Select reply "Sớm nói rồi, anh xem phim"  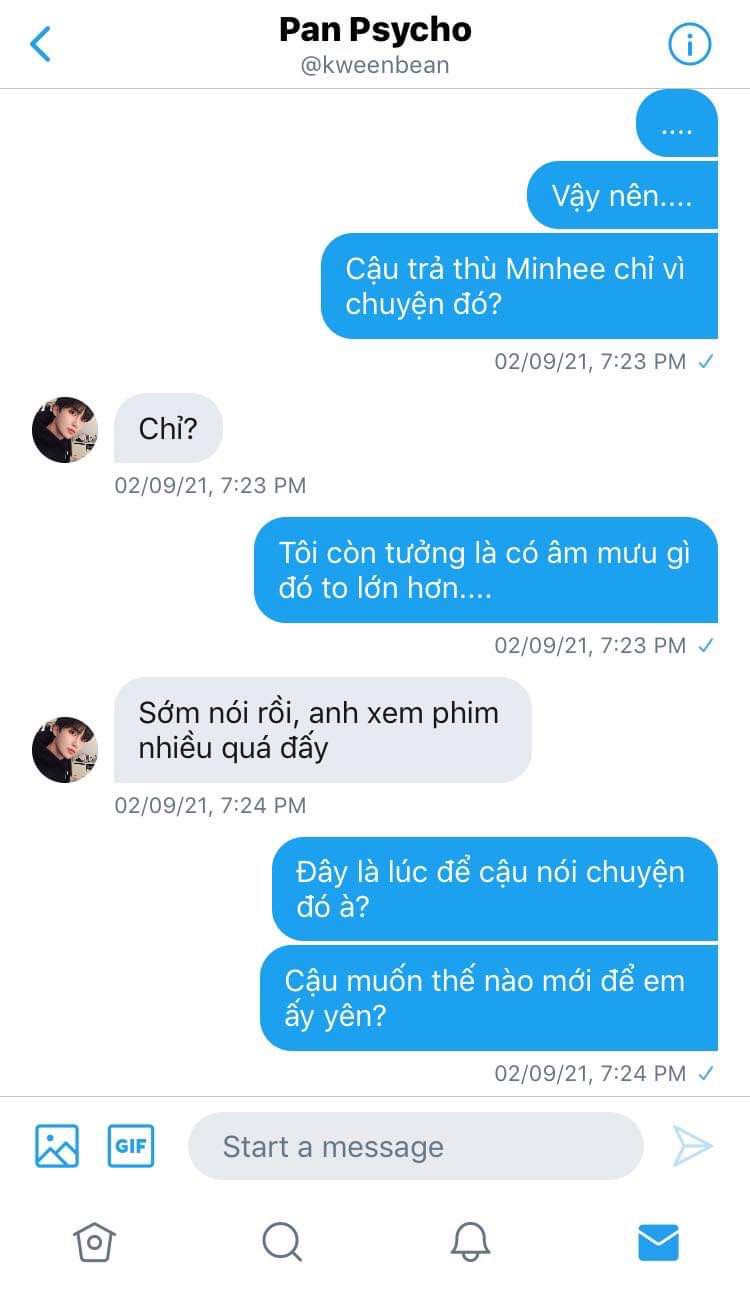[x=322, y=730]
